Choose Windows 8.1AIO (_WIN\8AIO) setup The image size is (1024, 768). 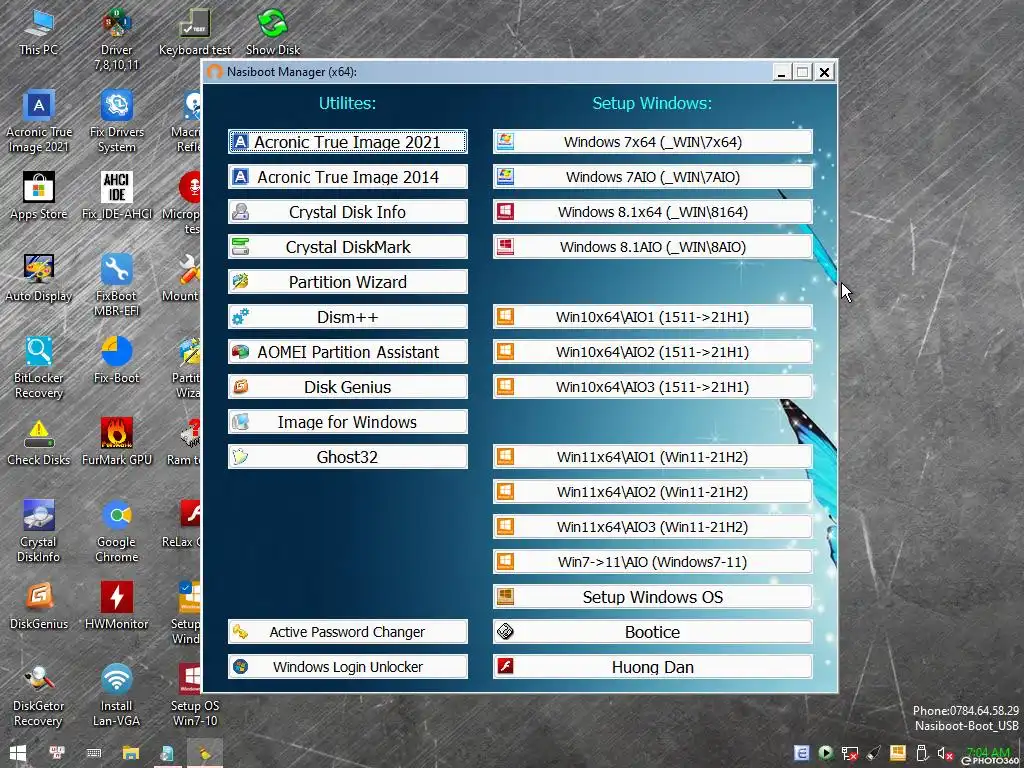652,247
